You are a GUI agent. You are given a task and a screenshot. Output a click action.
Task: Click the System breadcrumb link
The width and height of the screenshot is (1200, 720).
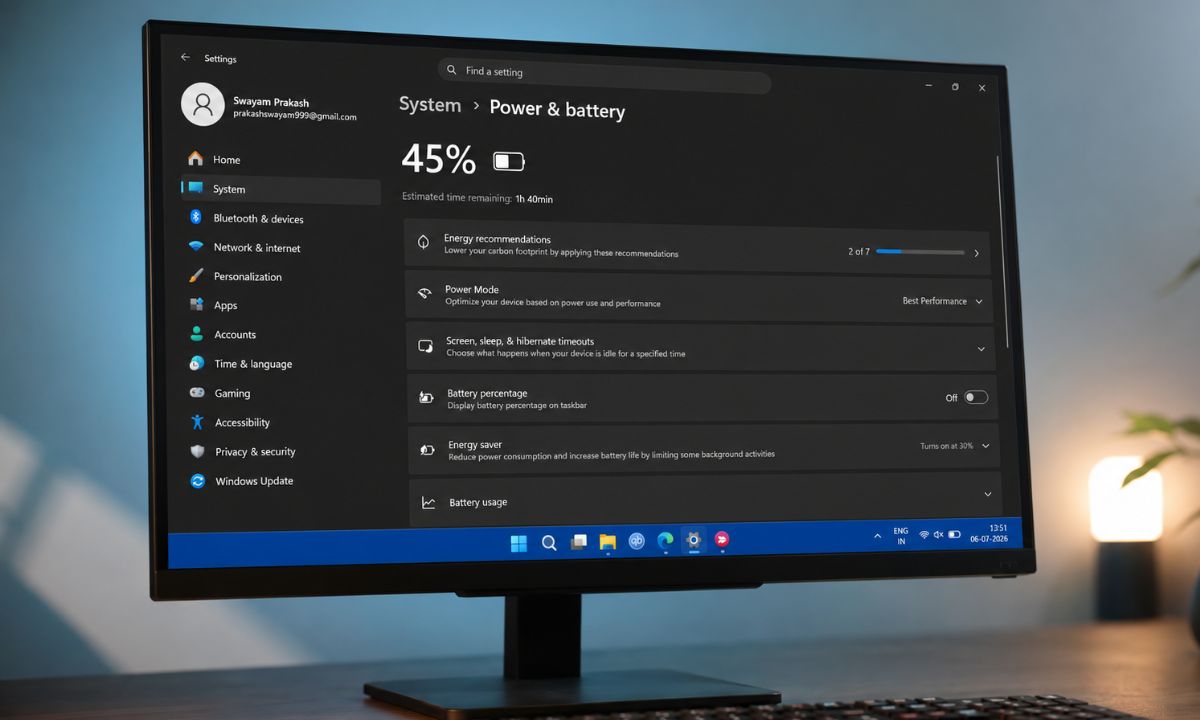pos(430,105)
